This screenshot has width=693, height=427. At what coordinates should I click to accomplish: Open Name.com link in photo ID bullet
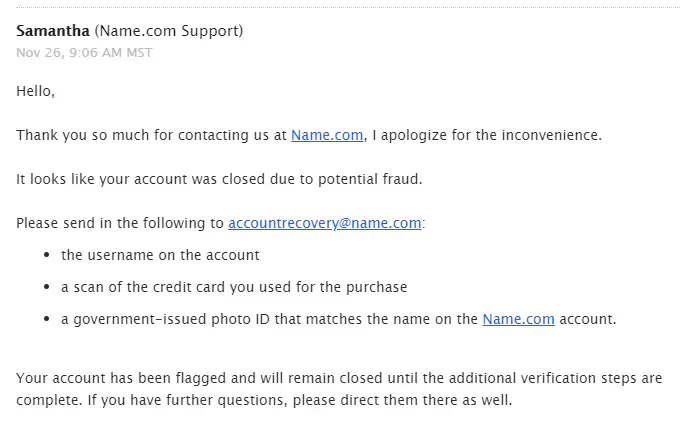point(518,319)
